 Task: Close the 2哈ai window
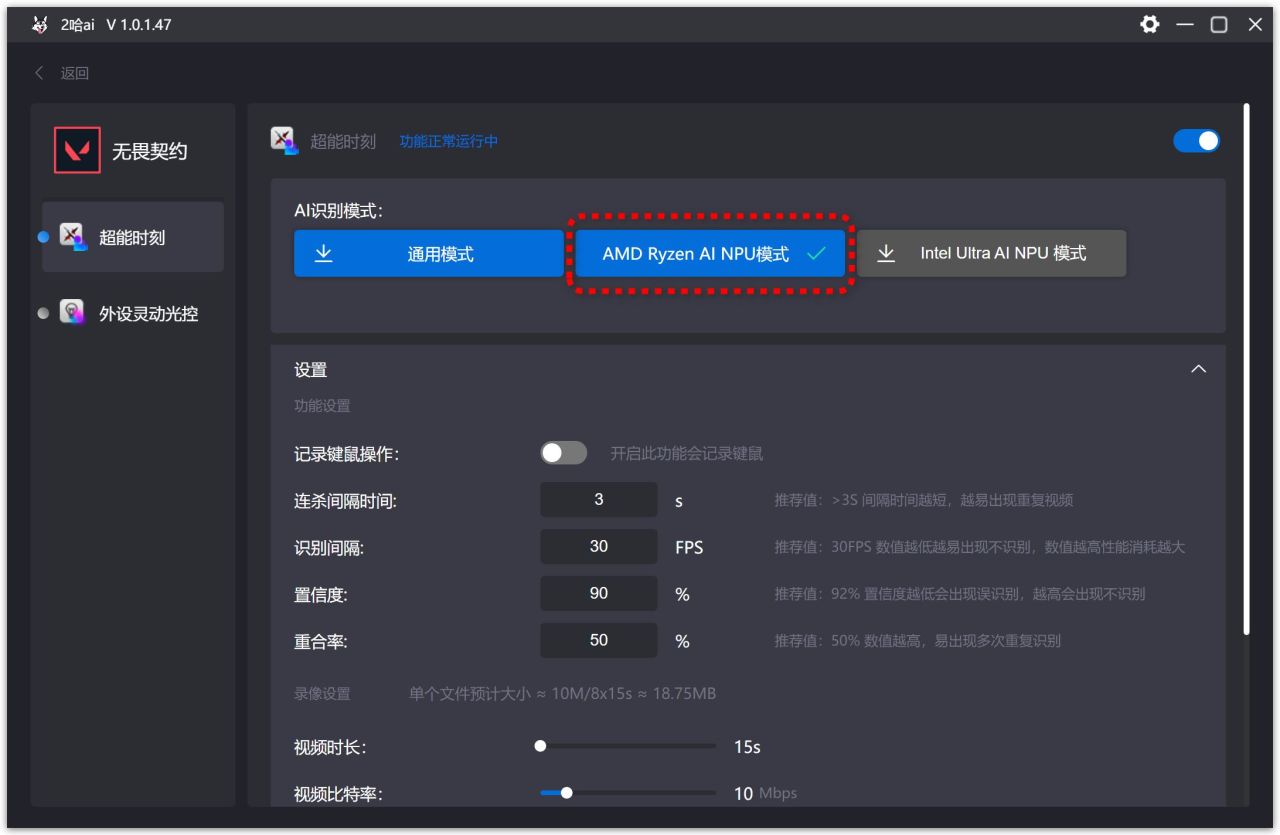[1255, 25]
